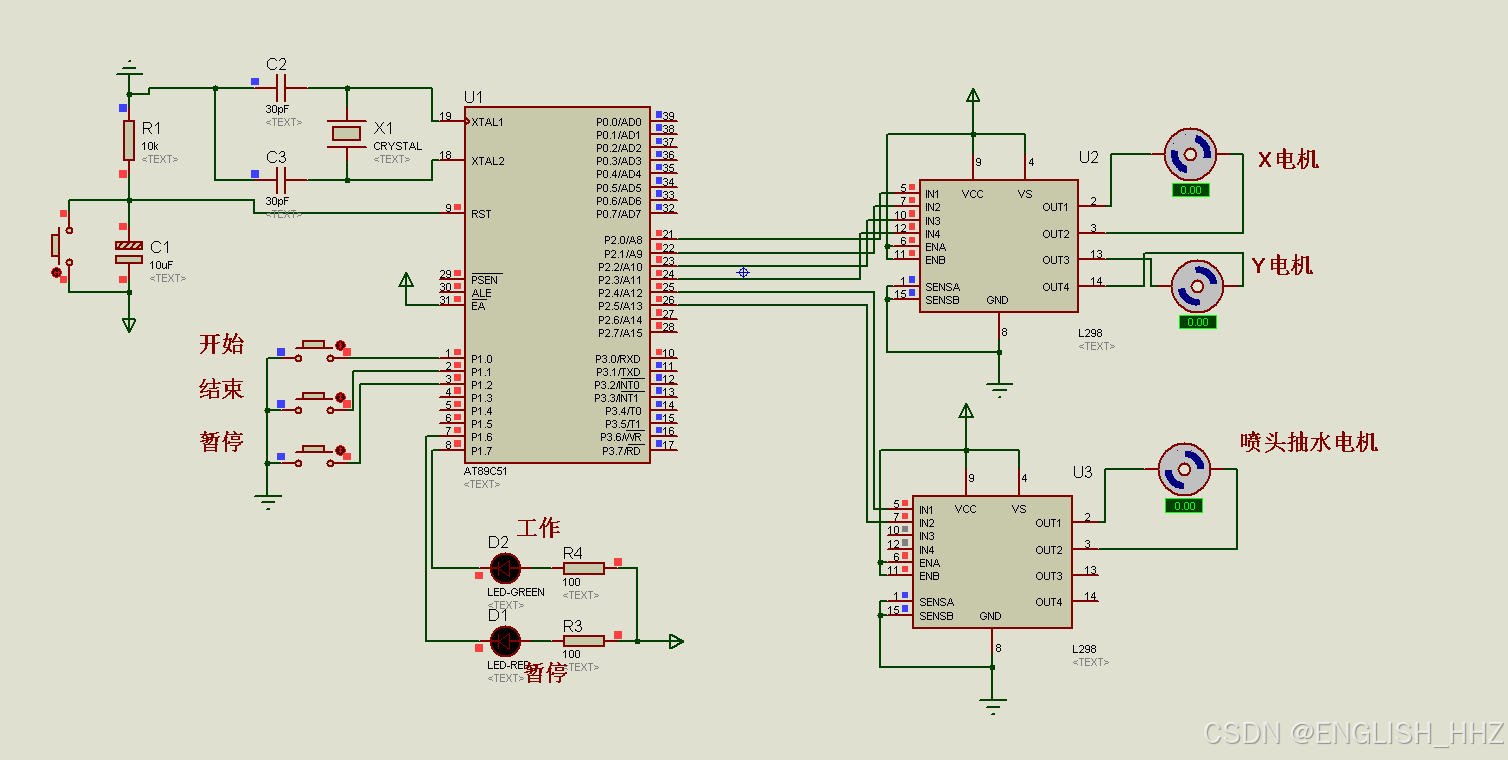The image size is (1508, 760).
Task: Select the U2 L298 driver chip body
Action: [998, 246]
